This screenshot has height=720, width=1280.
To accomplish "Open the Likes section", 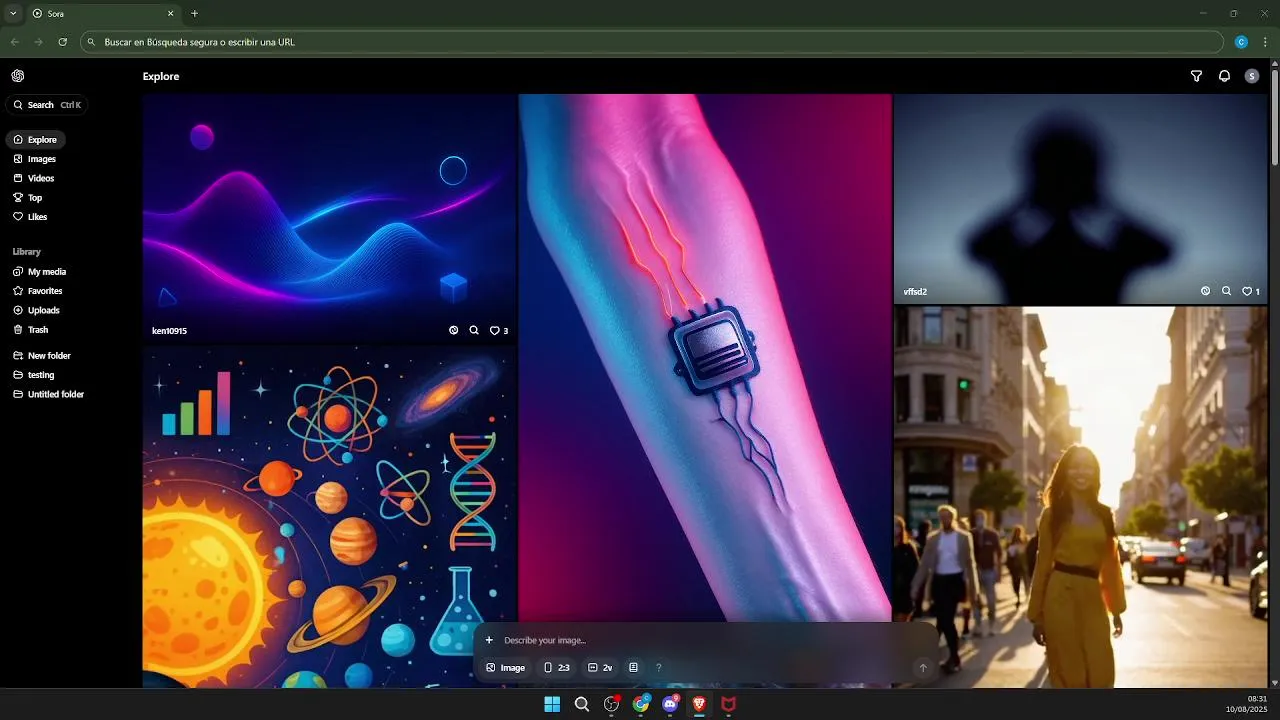I will point(30,217).
